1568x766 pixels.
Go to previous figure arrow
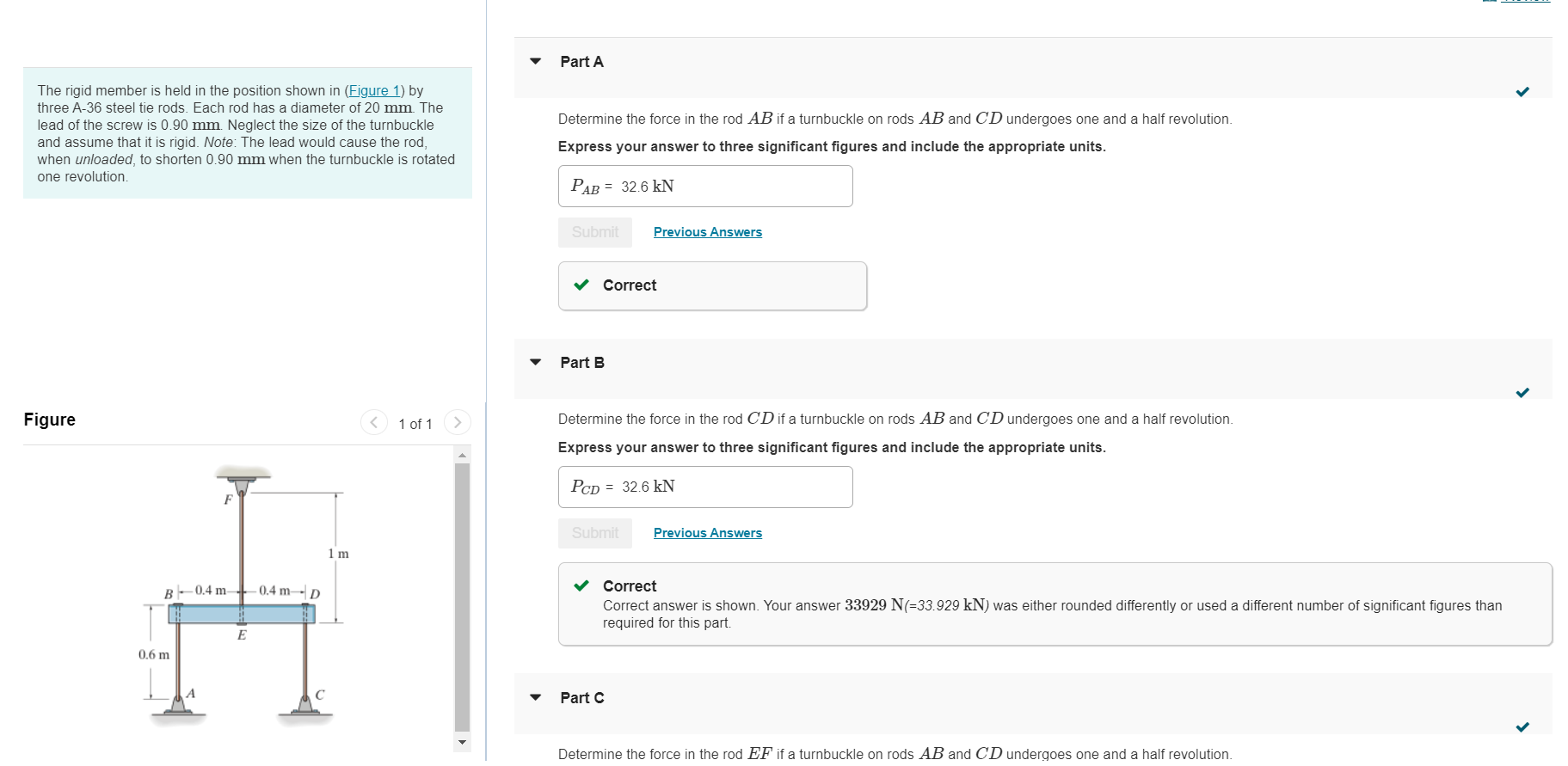point(373,422)
